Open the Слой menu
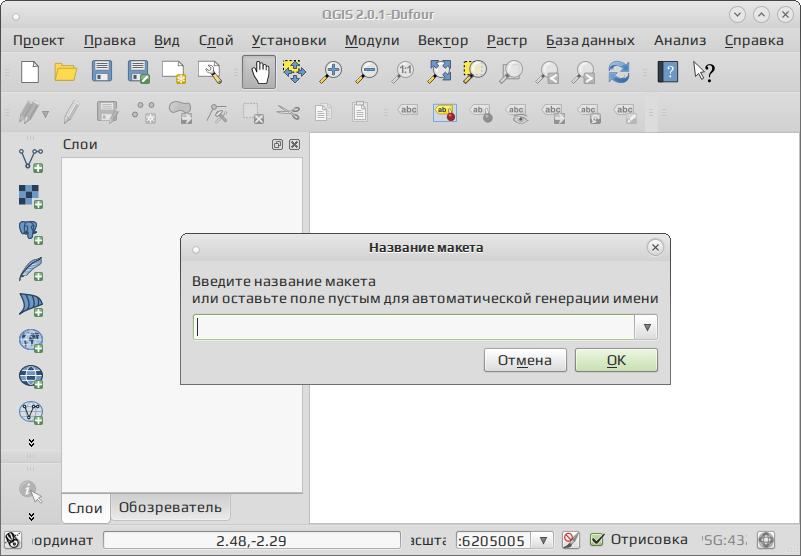The height and width of the screenshot is (556, 801). point(216,40)
